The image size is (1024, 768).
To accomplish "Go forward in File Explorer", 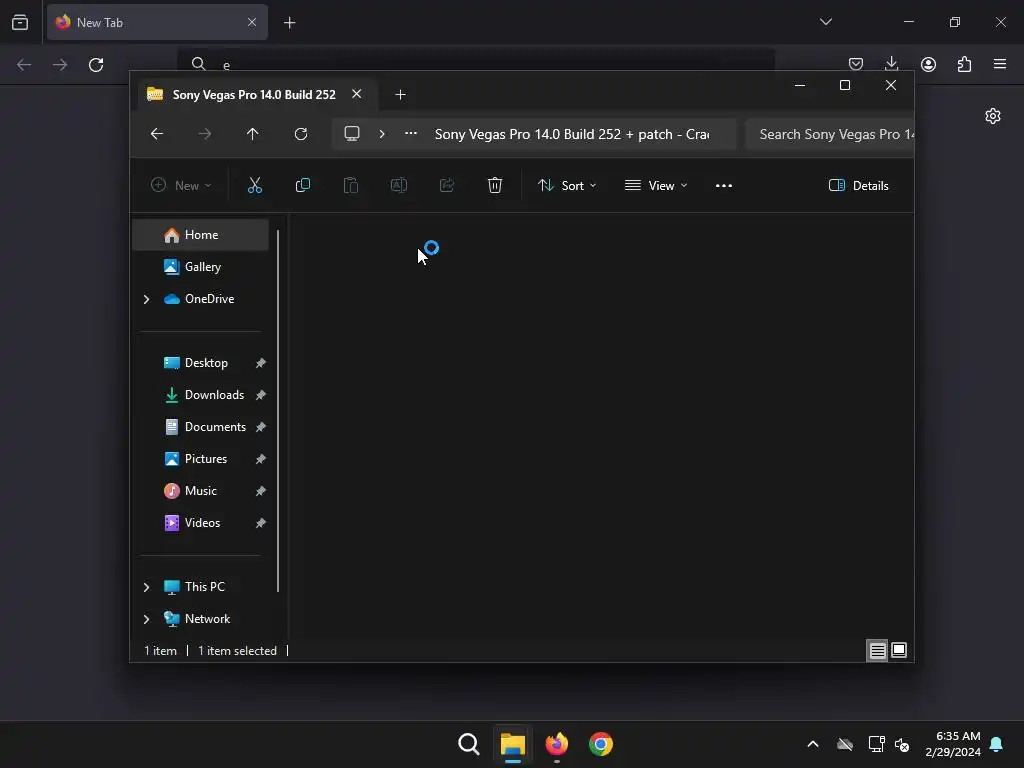I will coord(204,134).
